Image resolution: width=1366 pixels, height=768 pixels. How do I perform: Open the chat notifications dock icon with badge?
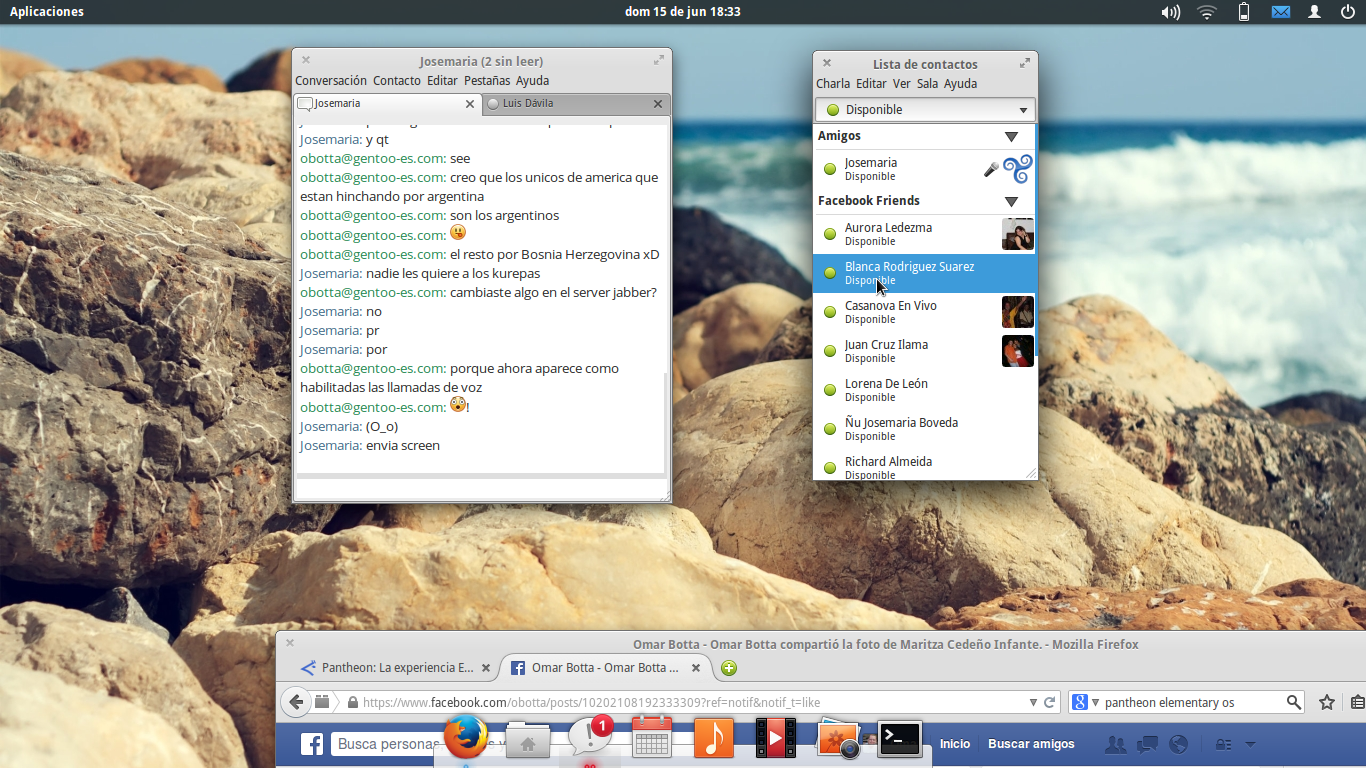pyautogui.click(x=589, y=738)
